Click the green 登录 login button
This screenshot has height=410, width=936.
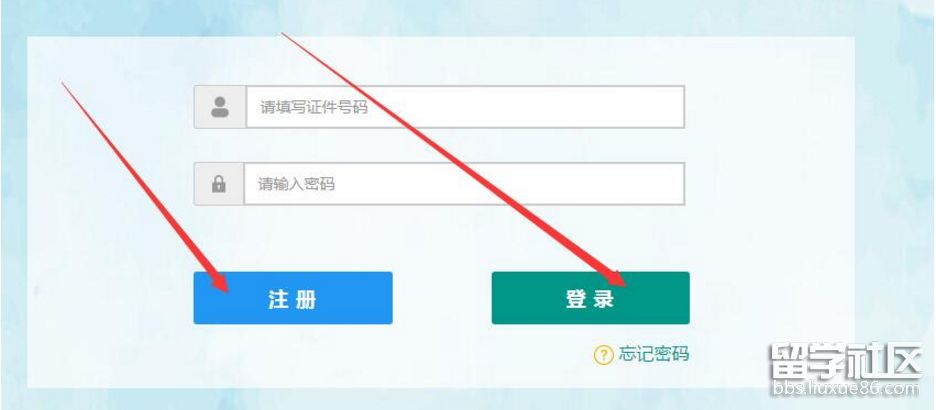click(590, 298)
